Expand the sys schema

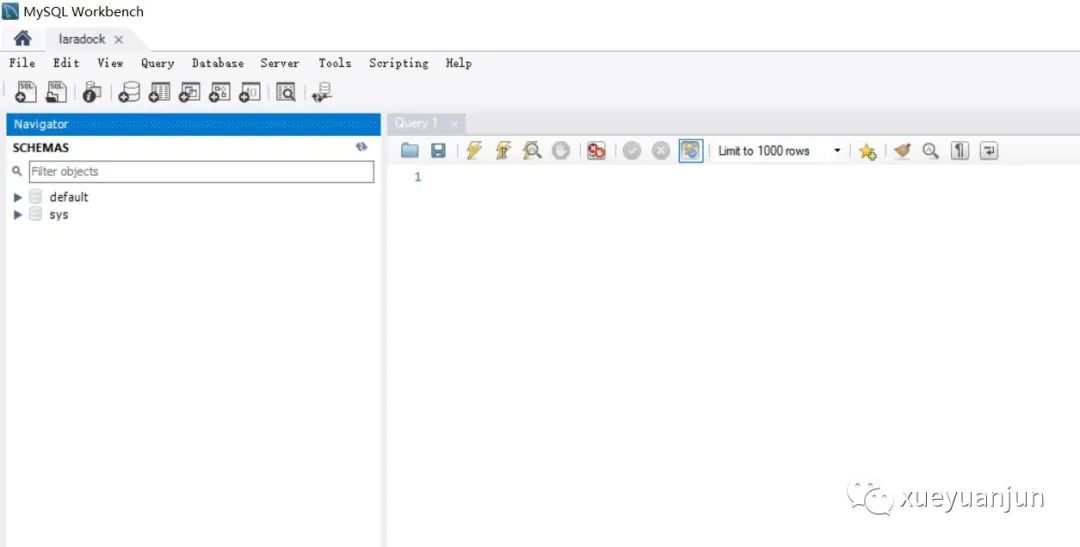pos(18,215)
